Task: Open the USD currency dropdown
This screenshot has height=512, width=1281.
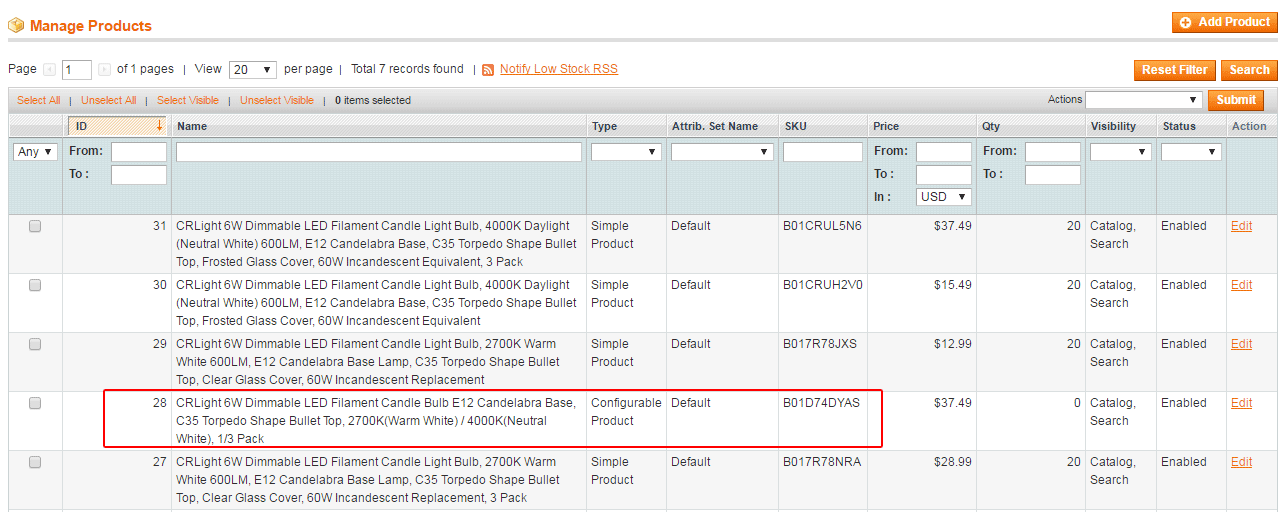Action: [944, 197]
